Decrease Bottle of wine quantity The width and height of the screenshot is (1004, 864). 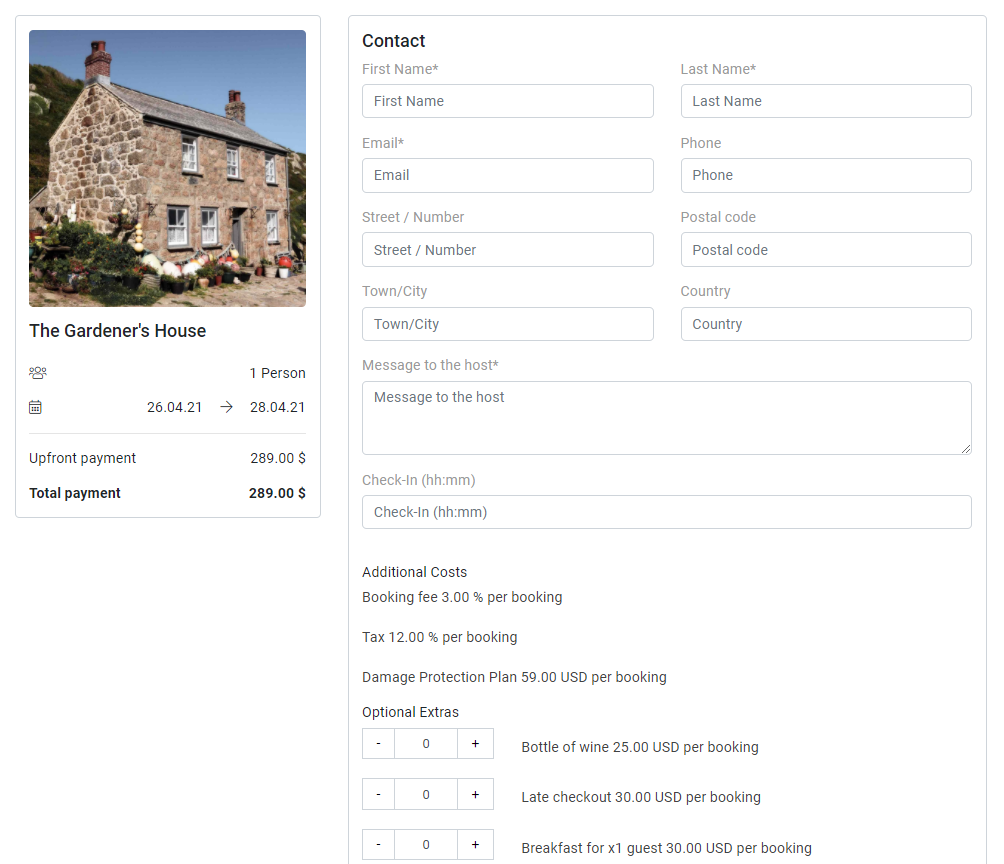[x=378, y=744]
